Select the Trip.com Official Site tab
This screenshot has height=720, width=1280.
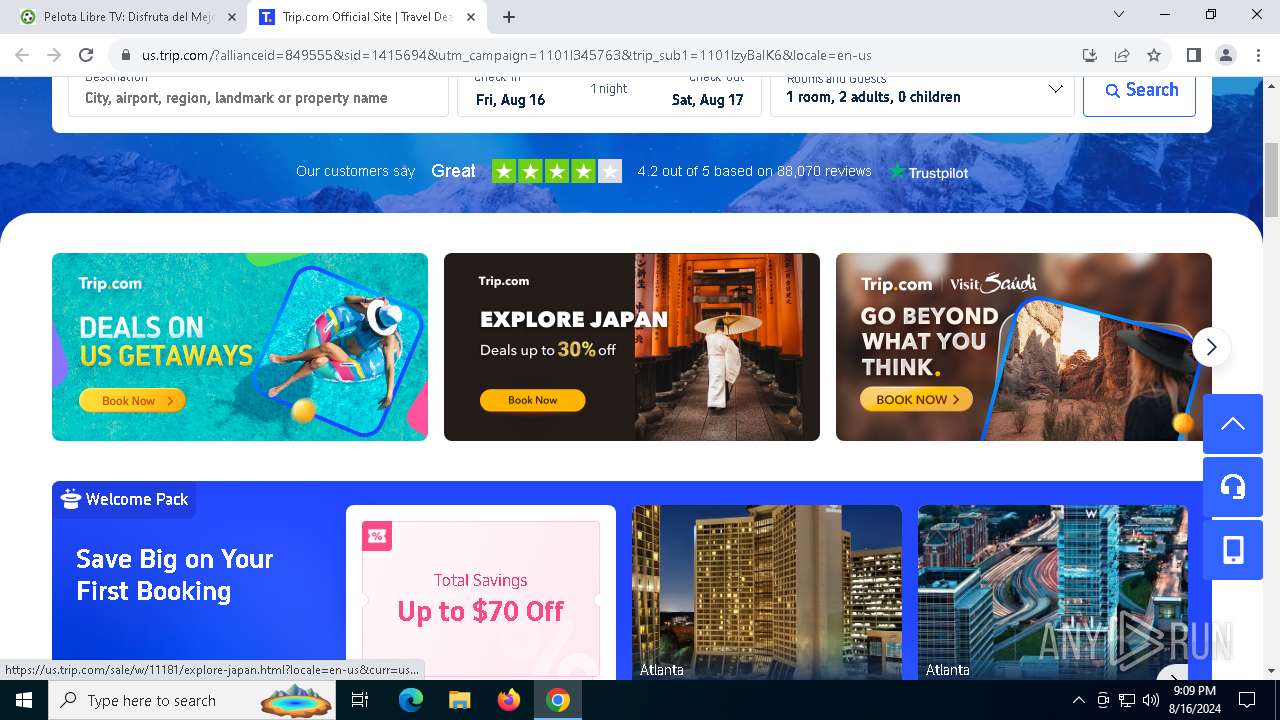coord(366,17)
